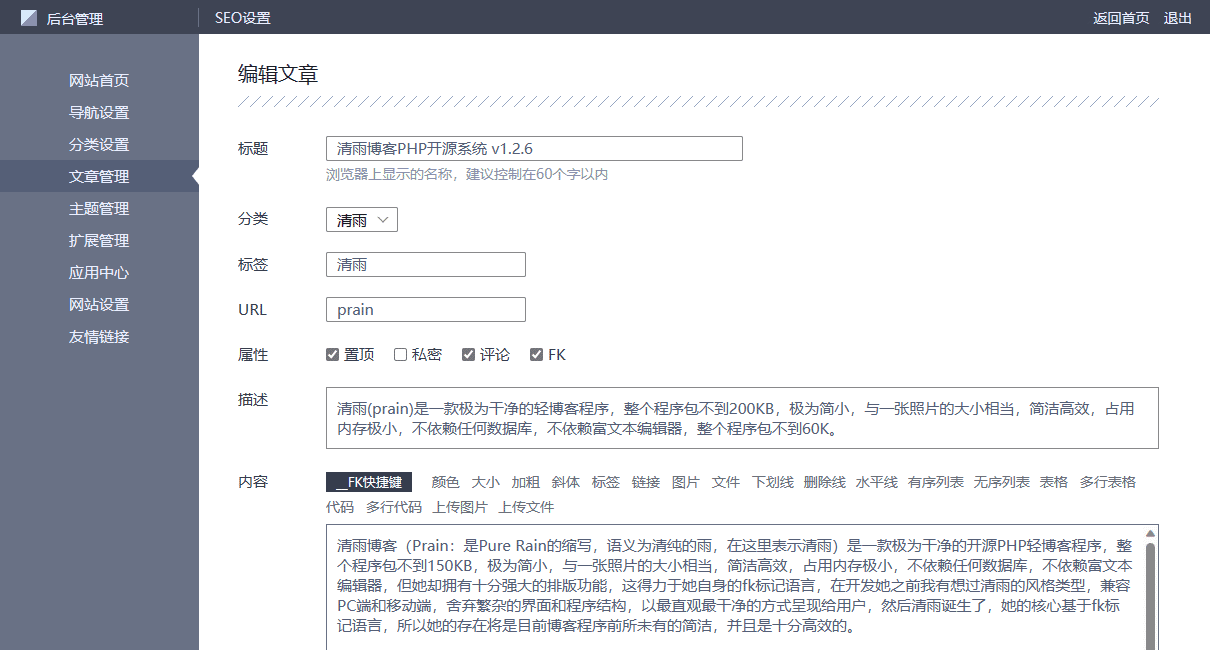1210x650 pixels.
Task: Open 友情链接 in the sidebar
Action: point(99,337)
